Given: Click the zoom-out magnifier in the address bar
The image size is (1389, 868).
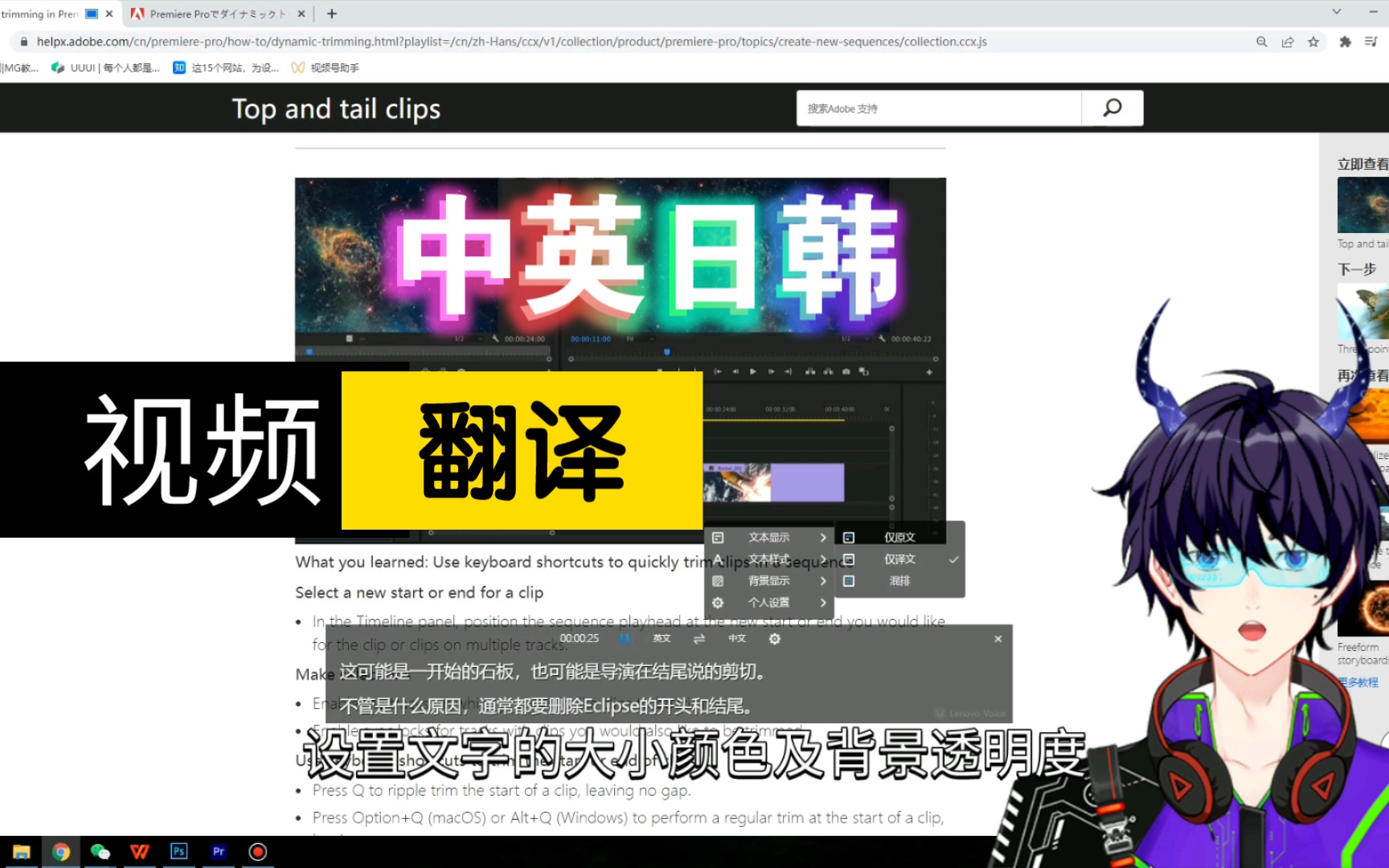Looking at the screenshot, I should pos(1261,42).
